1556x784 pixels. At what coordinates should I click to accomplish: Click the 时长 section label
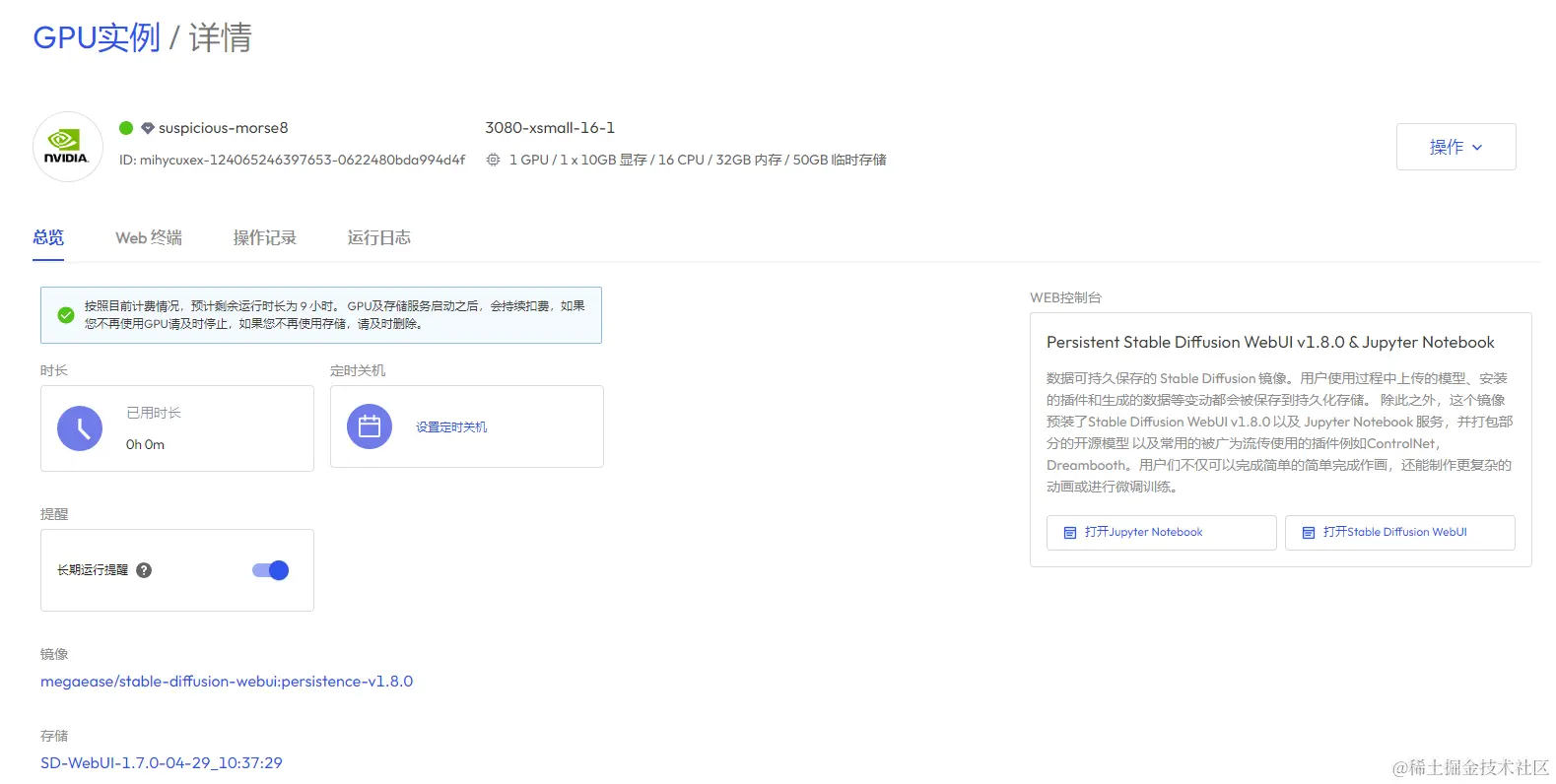pyautogui.click(x=54, y=370)
